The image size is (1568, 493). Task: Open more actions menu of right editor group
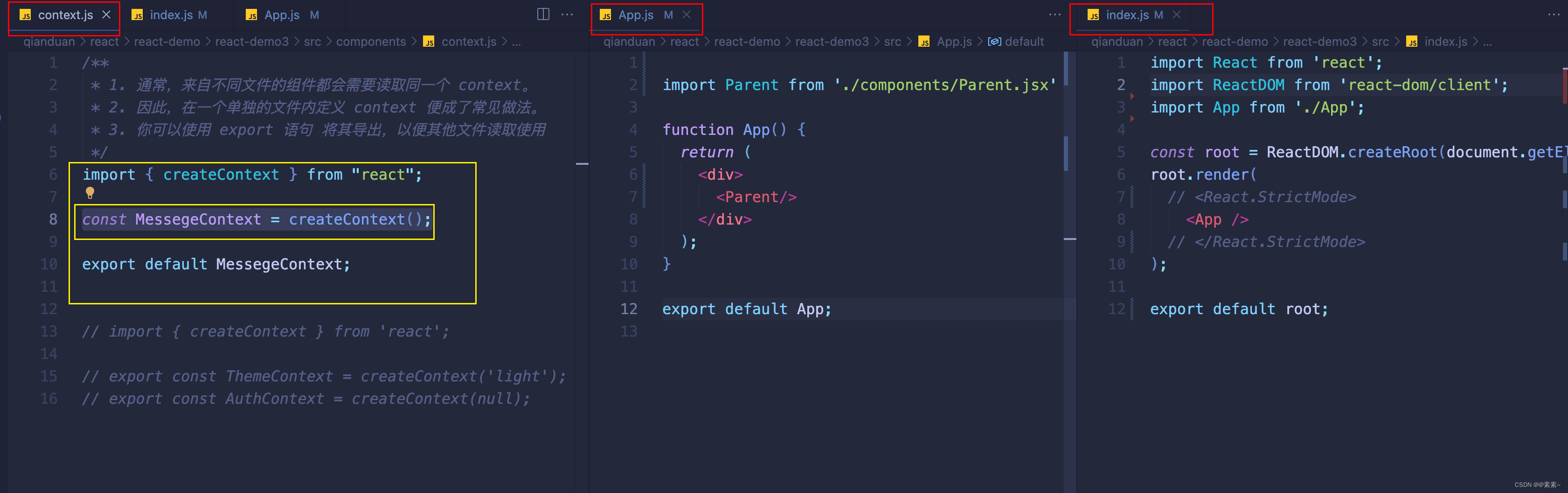click(x=1554, y=14)
